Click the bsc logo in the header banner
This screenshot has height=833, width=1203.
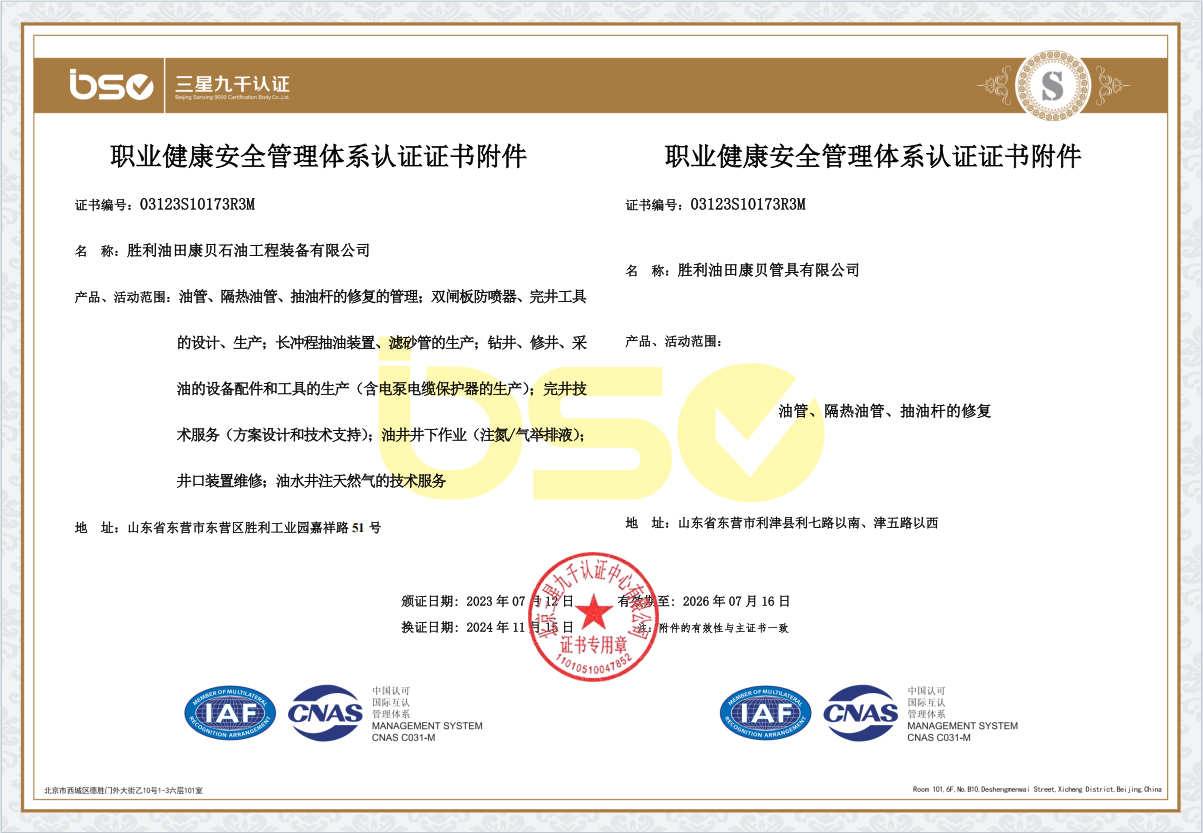point(111,85)
